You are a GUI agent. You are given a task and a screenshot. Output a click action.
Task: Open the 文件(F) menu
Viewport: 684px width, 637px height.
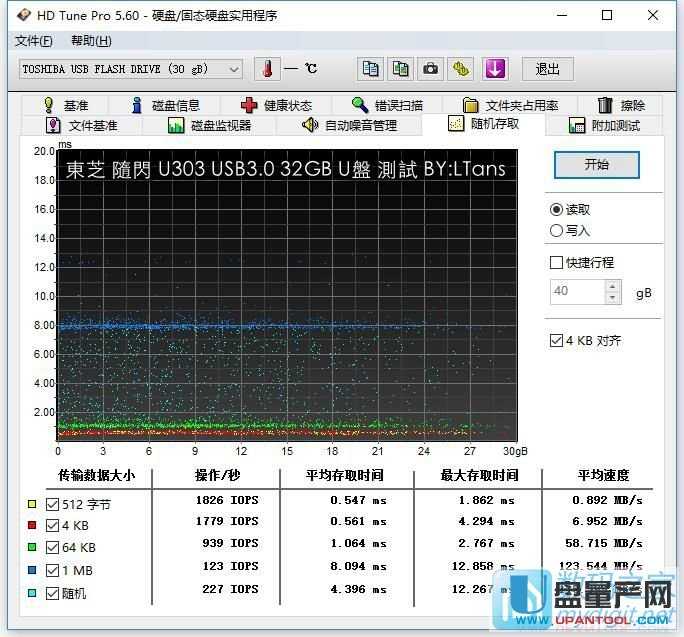34,41
